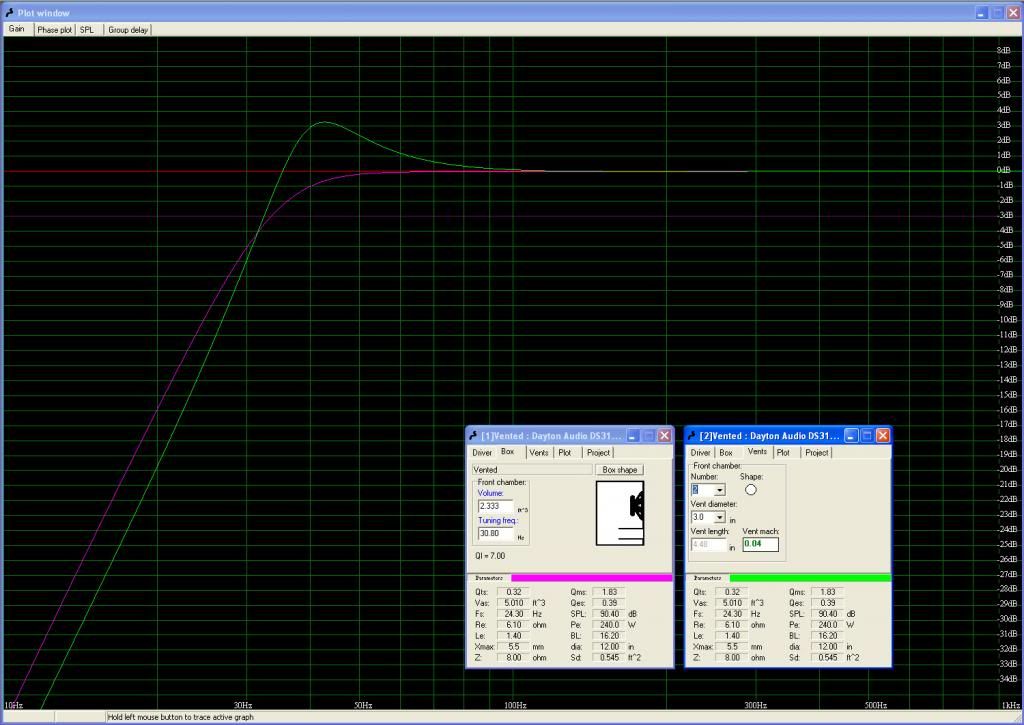Click the Qms value 1.83 in [2]Vented

pos(827,592)
